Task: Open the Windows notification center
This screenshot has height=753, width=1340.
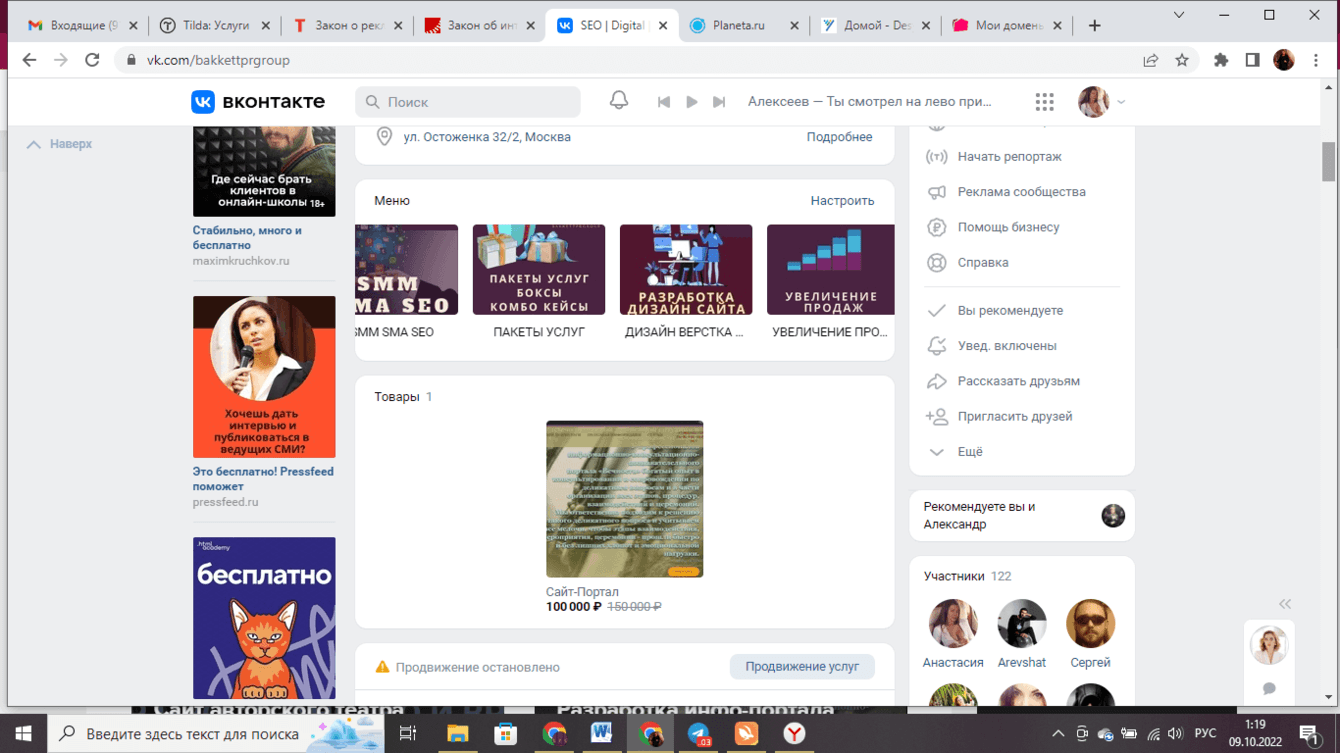Action: pos(1310,734)
